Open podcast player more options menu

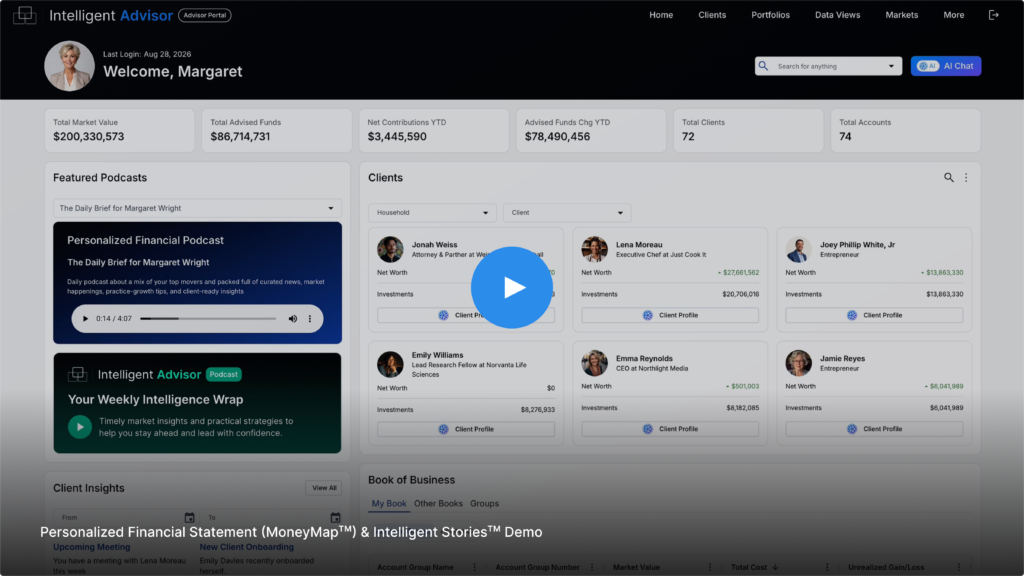[x=310, y=319]
